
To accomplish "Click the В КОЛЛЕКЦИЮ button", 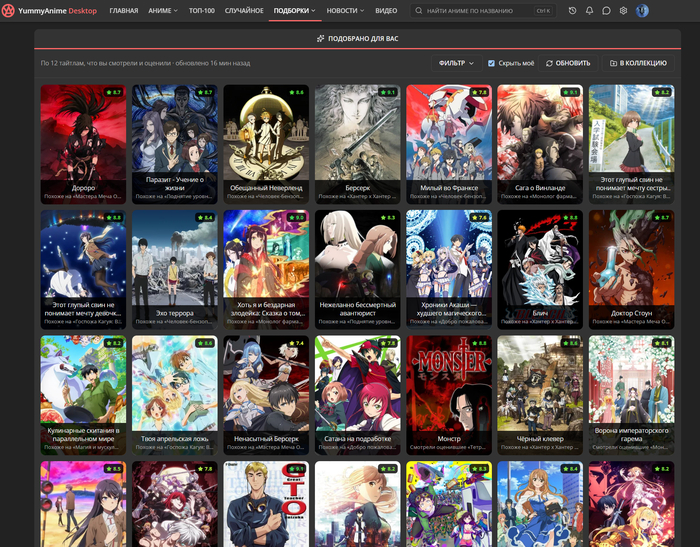I will click(x=638, y=63).
